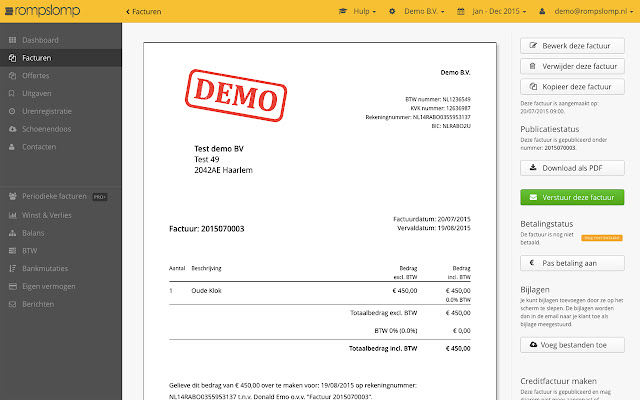The image size is (640, 400).
Task: Click the Factuur: 2015070003 heading
Action: click(207, 229)
